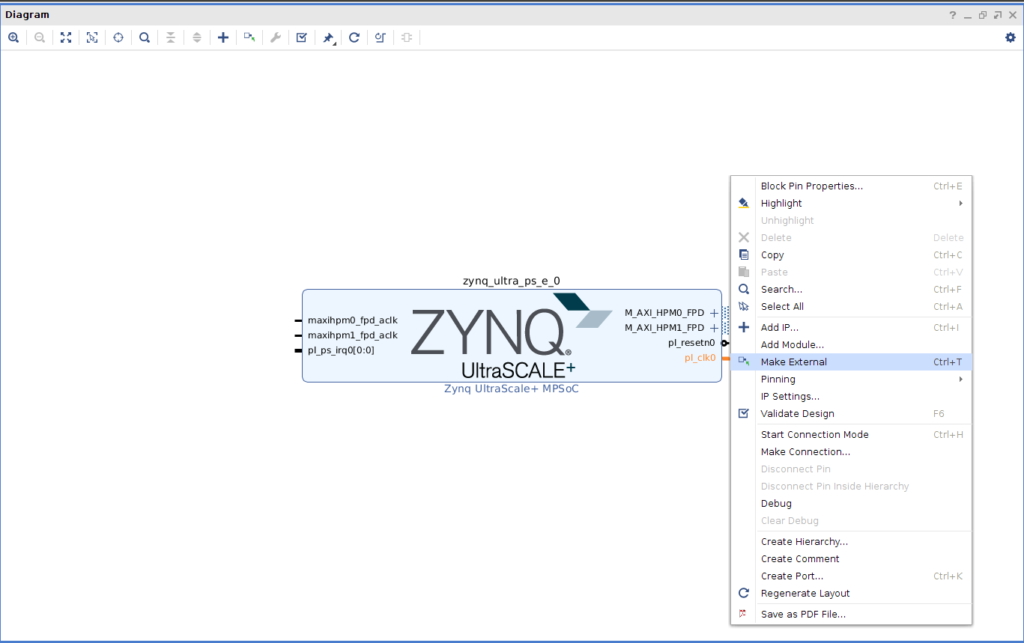Select the pl_ps_irq0[0:0] pin on Zynq block
The height and width of the screenshot is (643, 1024).
point(340,350)
